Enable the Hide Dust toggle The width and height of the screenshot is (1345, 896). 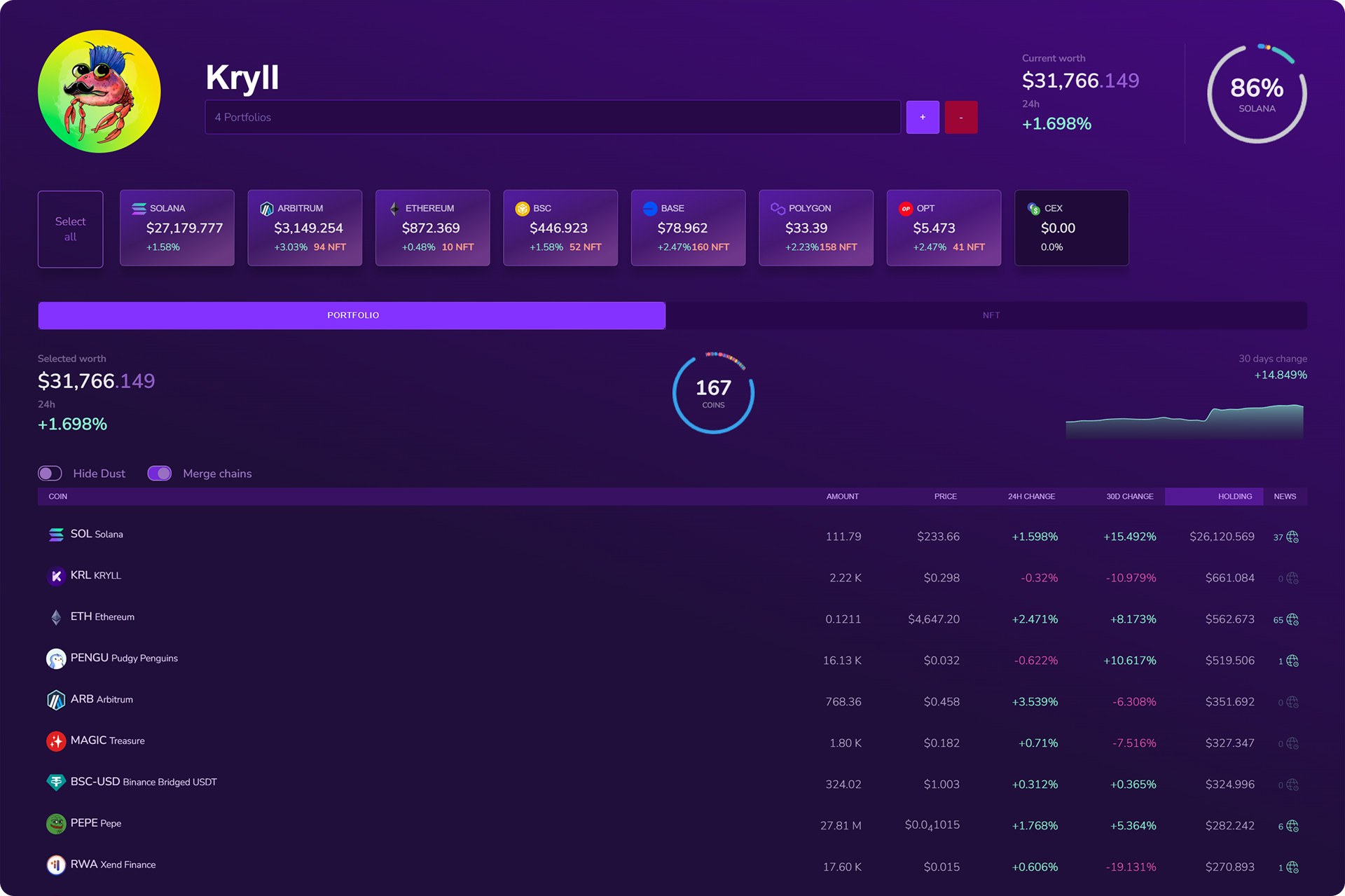[50, 474]
